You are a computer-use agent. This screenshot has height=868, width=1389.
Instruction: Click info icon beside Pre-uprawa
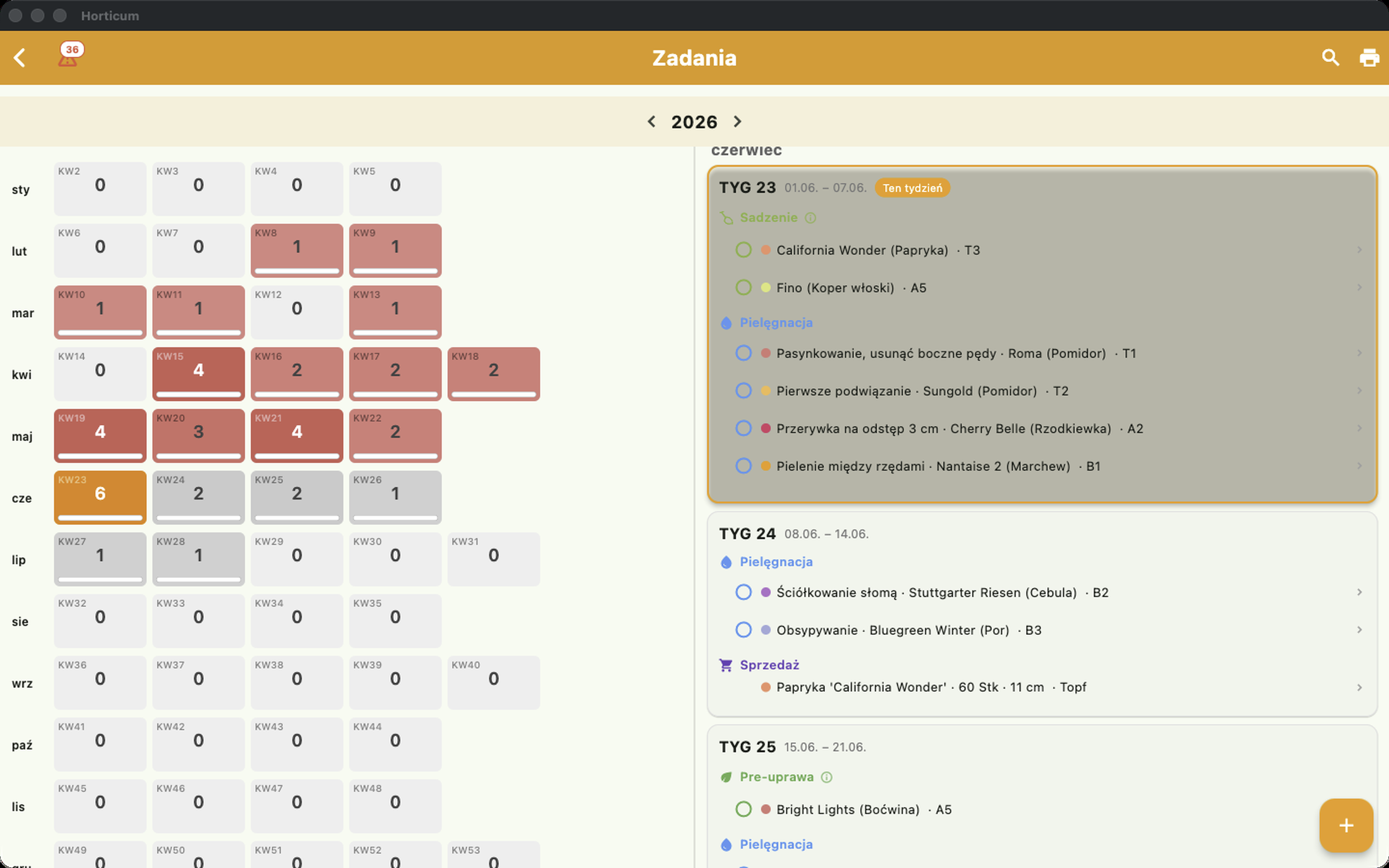tap(827, 777)
